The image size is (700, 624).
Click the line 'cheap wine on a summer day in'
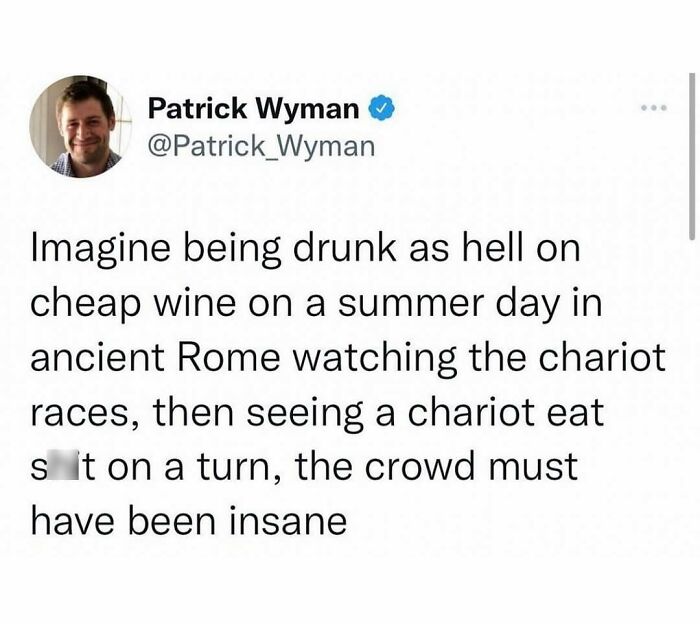click(x=317, y=304)
